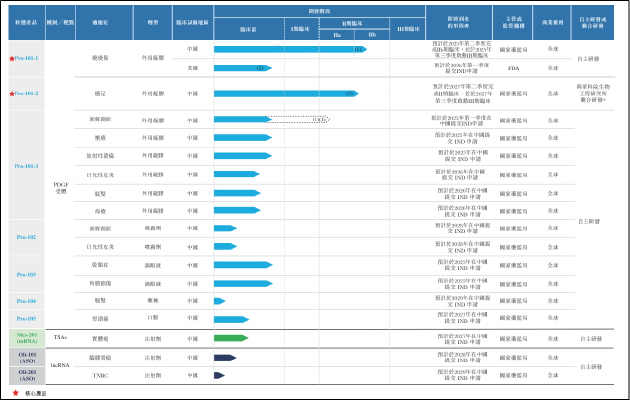This screenshot has width=630, height=401.
Task: Click the red star beside Pro-101-1
Action: click(12, 59)
